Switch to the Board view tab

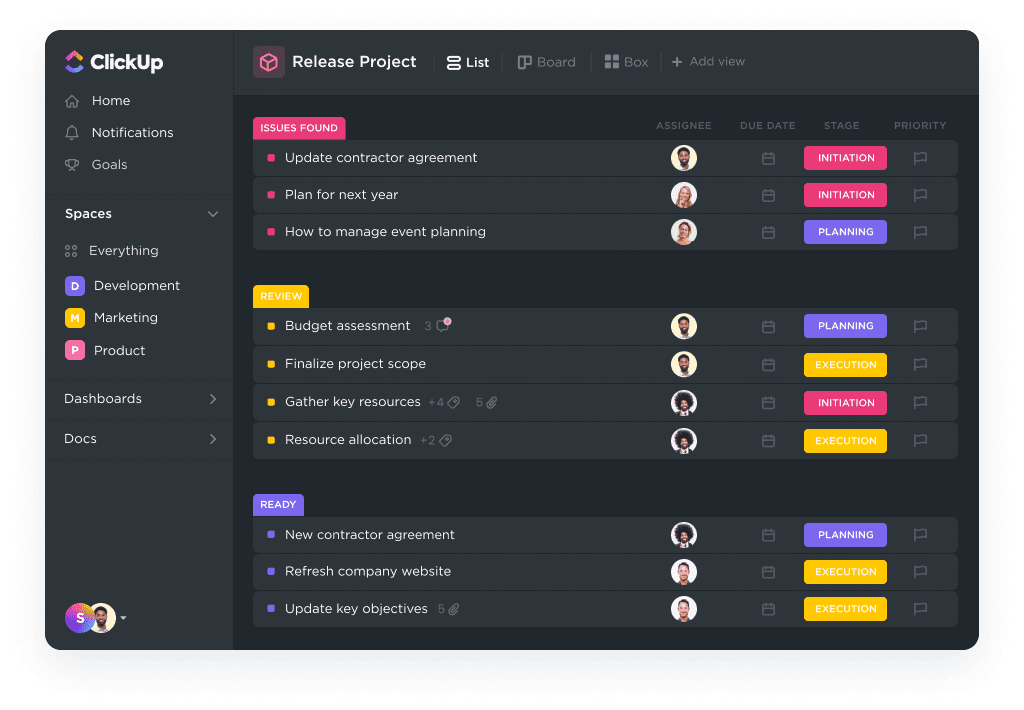[x=546, y=61]
